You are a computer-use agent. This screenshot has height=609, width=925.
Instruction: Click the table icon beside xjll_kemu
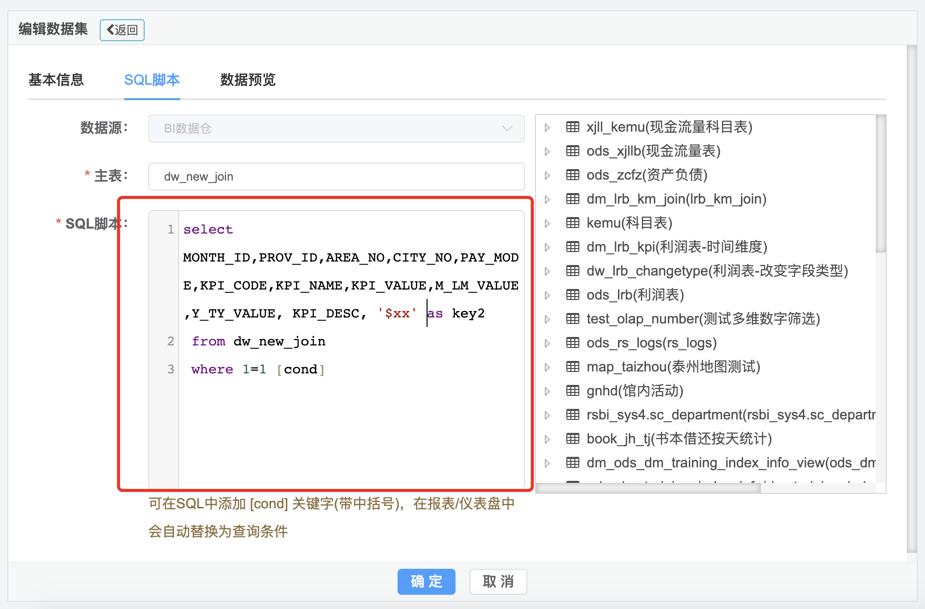[x=573, y=127]
